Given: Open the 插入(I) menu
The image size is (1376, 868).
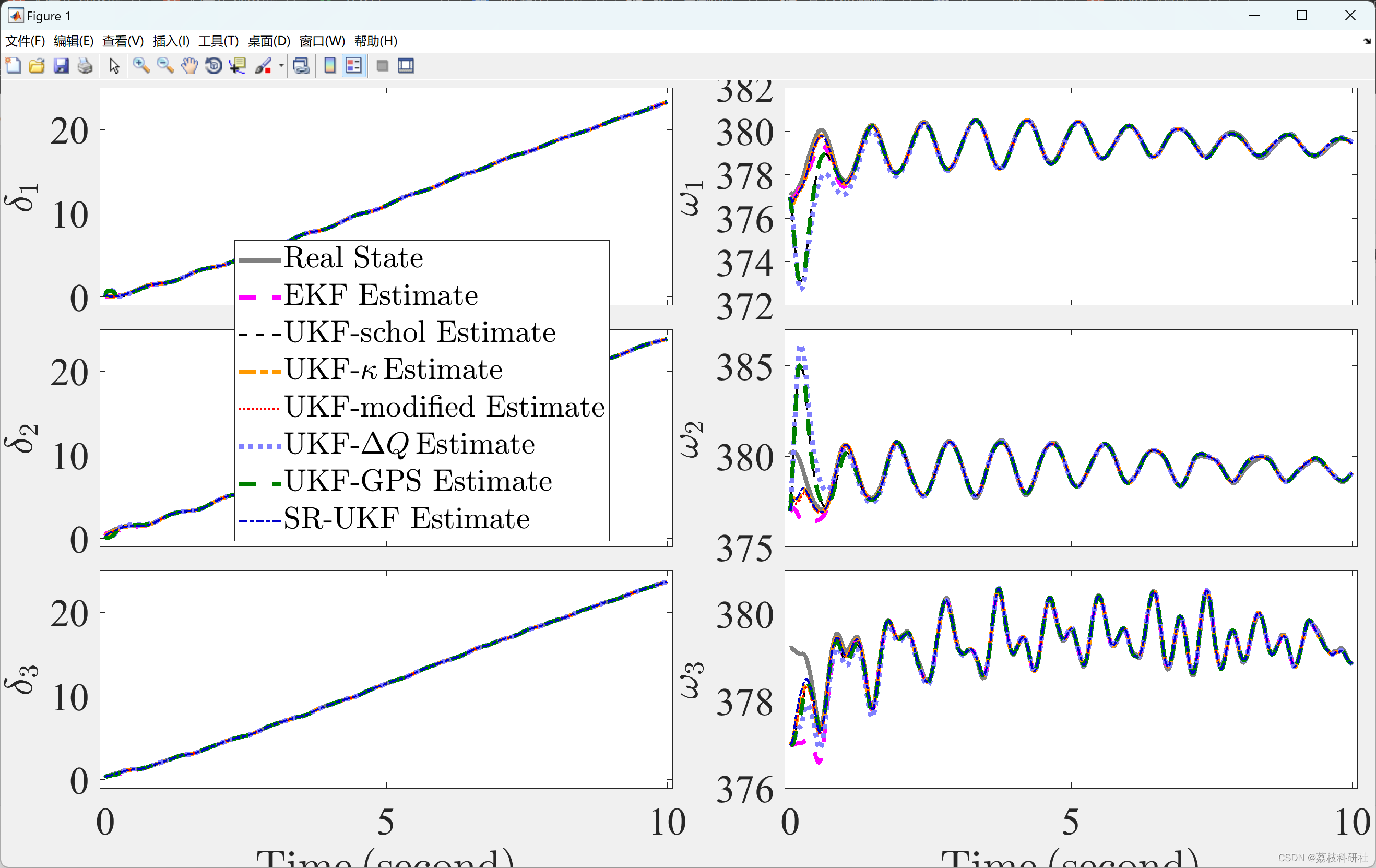Looking at the screenshot, I should point(171,41).
